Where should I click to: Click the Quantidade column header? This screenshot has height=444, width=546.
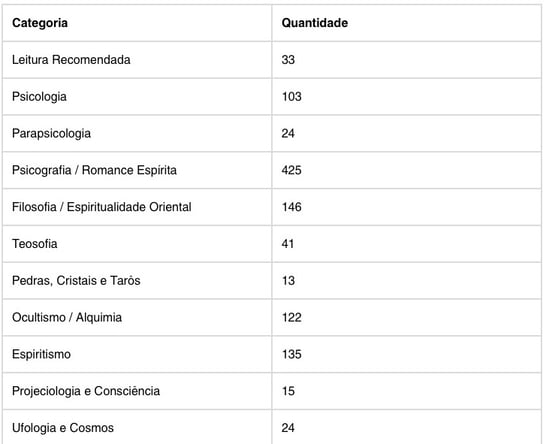(406, 23)
